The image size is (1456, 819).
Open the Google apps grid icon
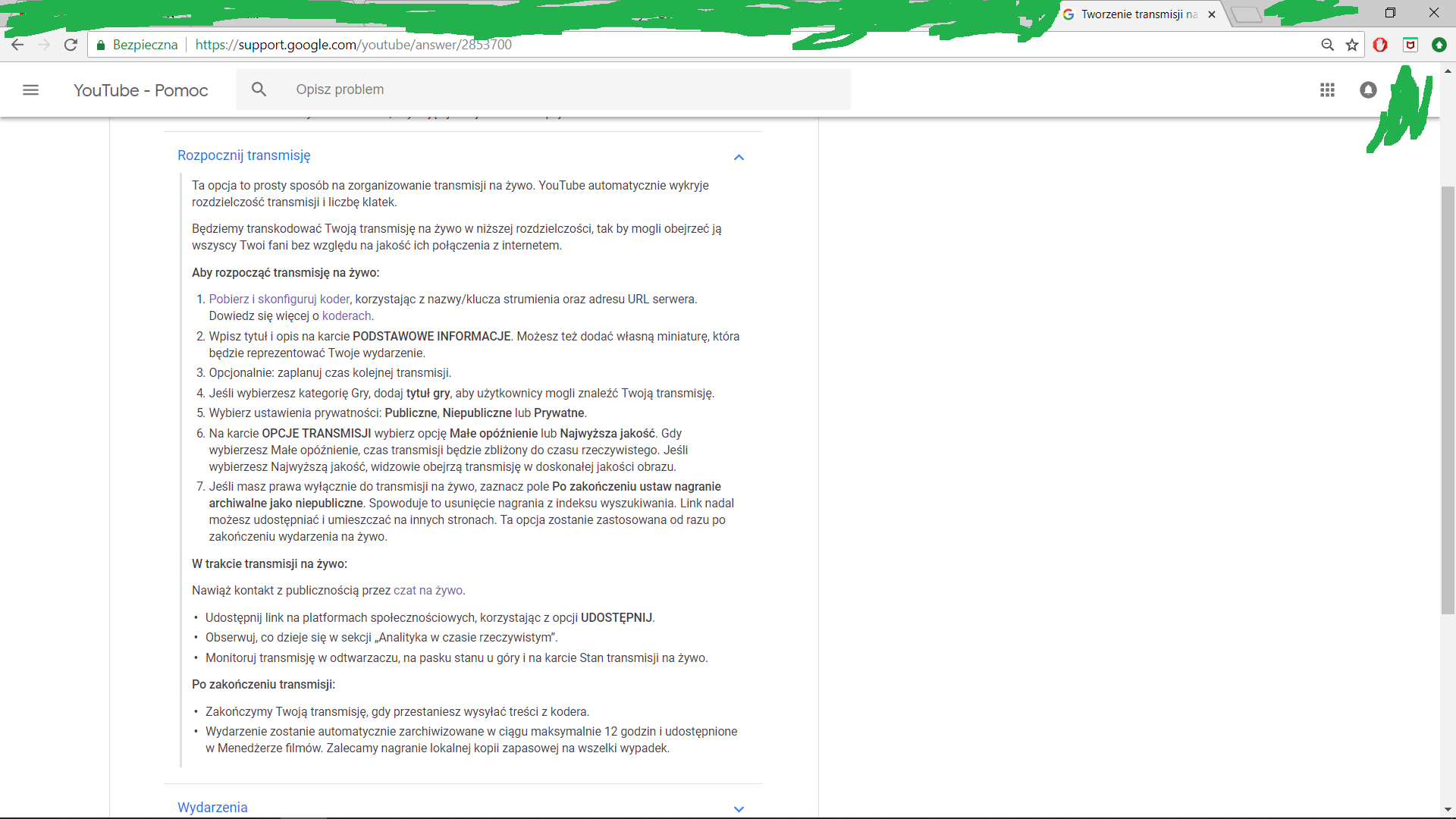click(x=1327, y=90)
